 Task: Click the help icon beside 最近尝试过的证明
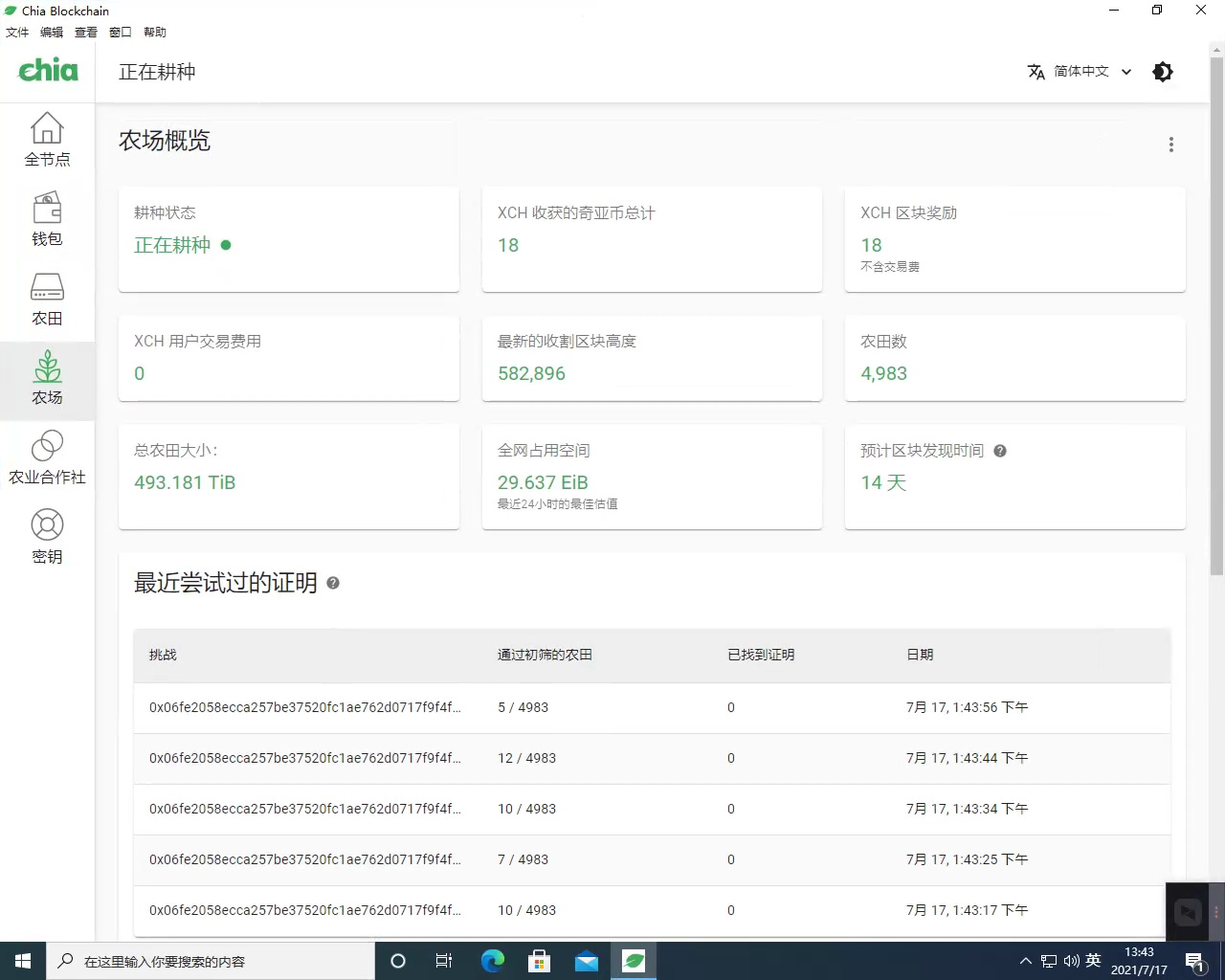point(333,583)
